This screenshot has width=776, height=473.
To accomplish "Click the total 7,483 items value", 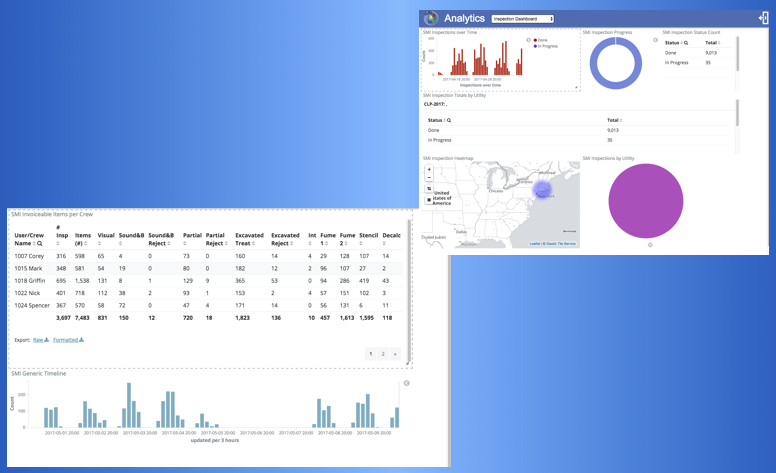I will 82,318.
